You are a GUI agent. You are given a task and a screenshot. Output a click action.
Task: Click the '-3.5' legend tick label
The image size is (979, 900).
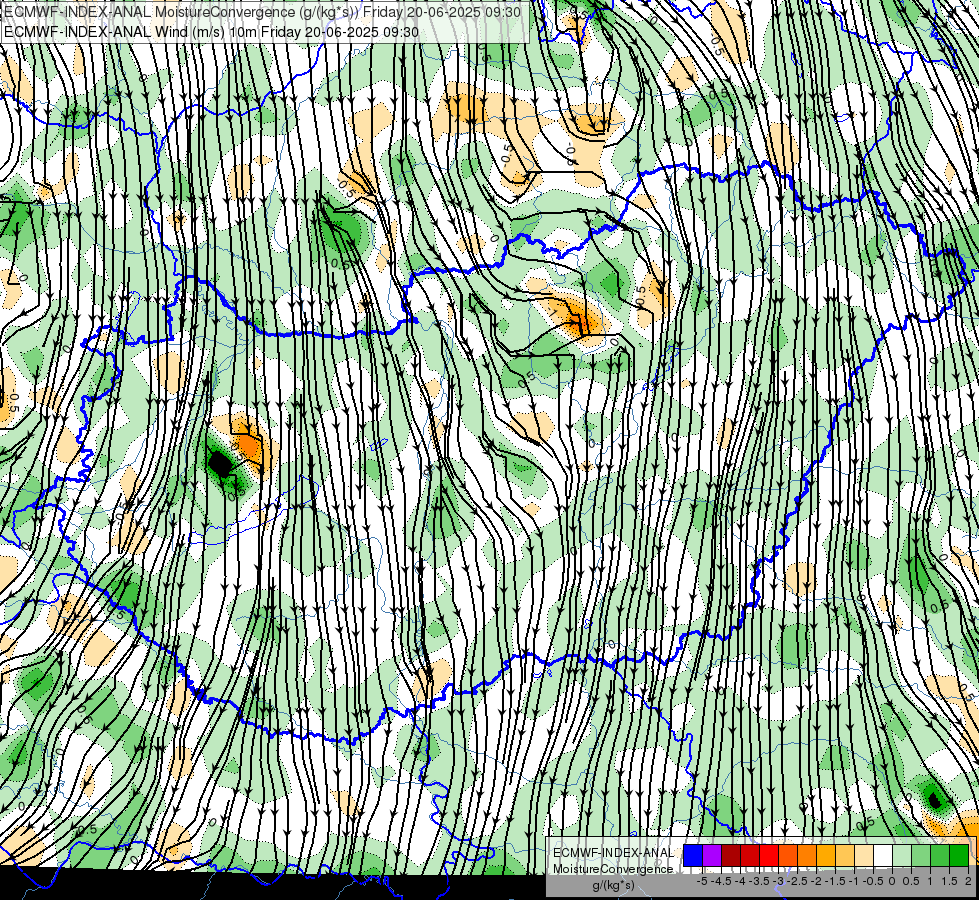760,881
